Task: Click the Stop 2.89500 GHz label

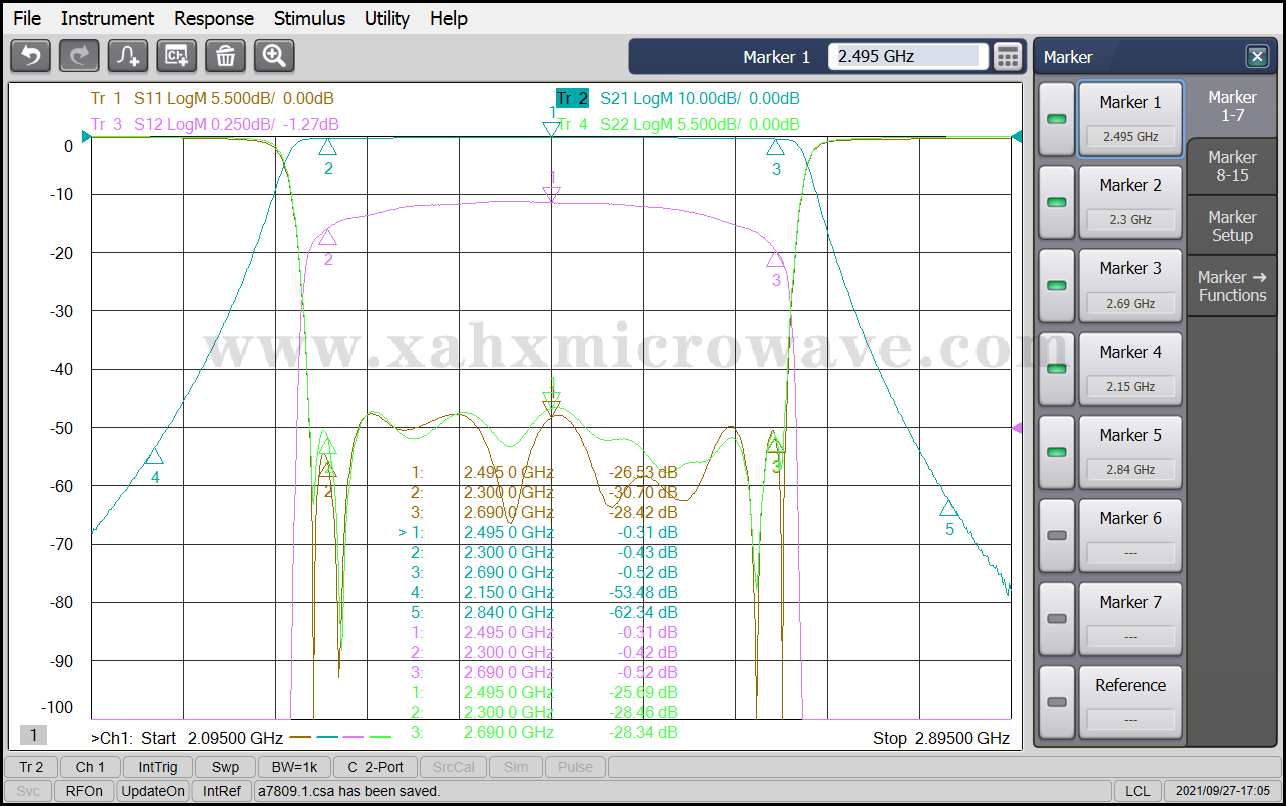Action: pyautogui.click(x=941, y=738)
